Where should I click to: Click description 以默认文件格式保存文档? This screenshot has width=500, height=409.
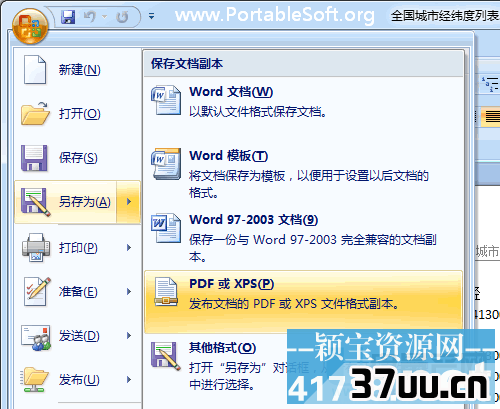click(258, 112)
